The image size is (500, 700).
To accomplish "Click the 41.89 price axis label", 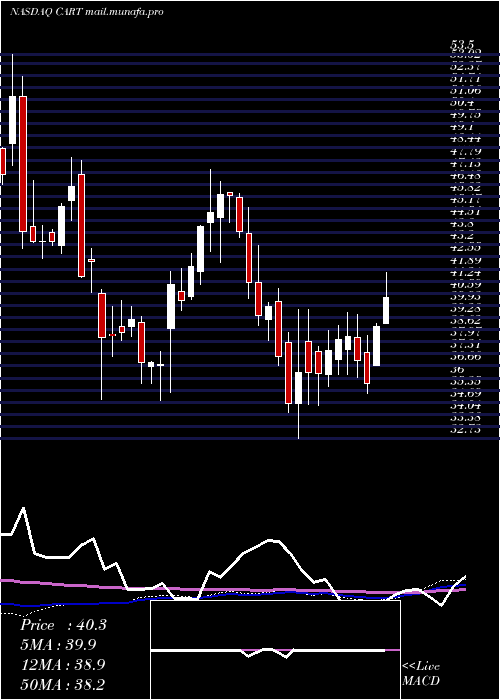I will 466,260.
